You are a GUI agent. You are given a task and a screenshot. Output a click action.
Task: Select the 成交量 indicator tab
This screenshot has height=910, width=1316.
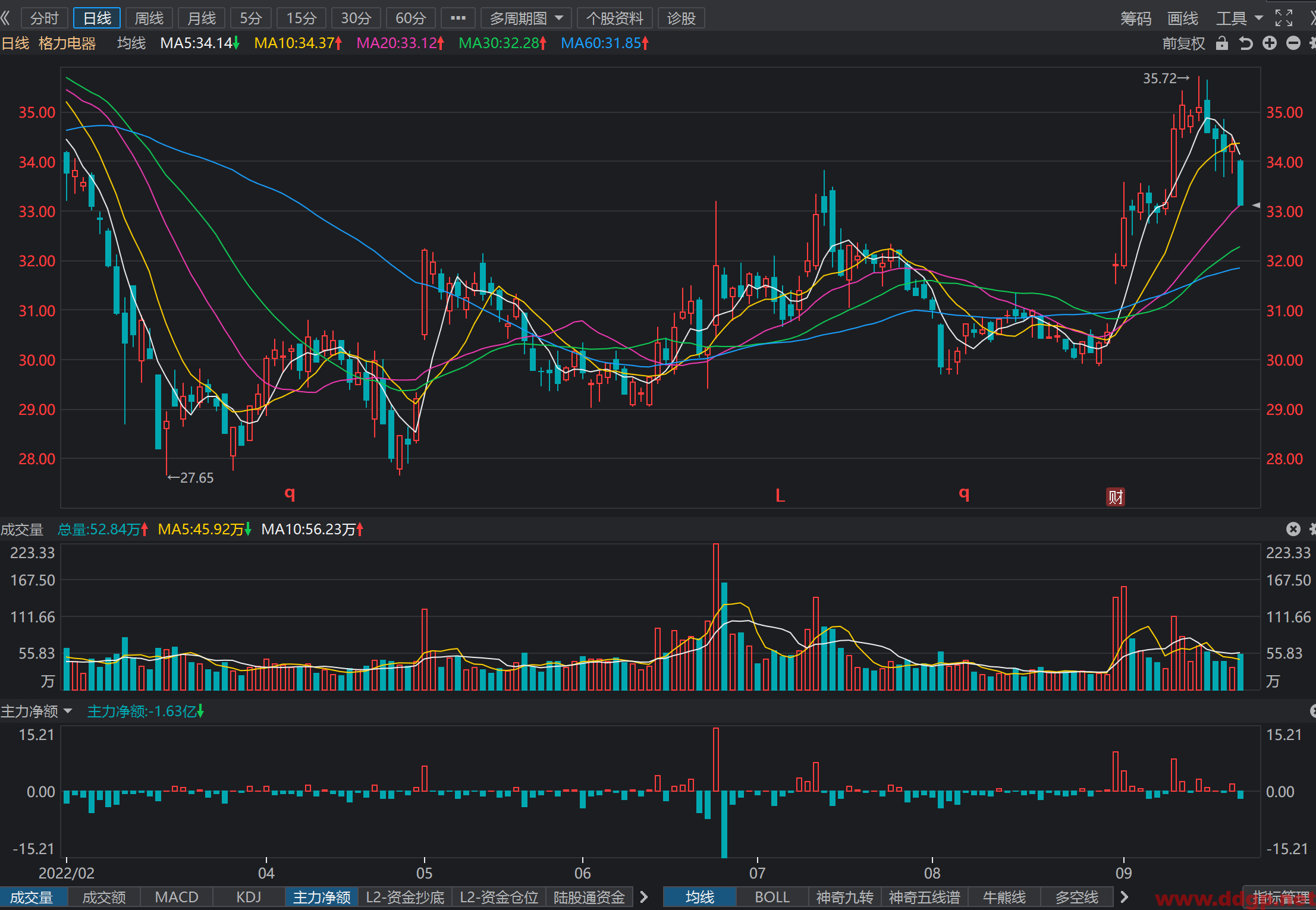[x=32, y=897]
